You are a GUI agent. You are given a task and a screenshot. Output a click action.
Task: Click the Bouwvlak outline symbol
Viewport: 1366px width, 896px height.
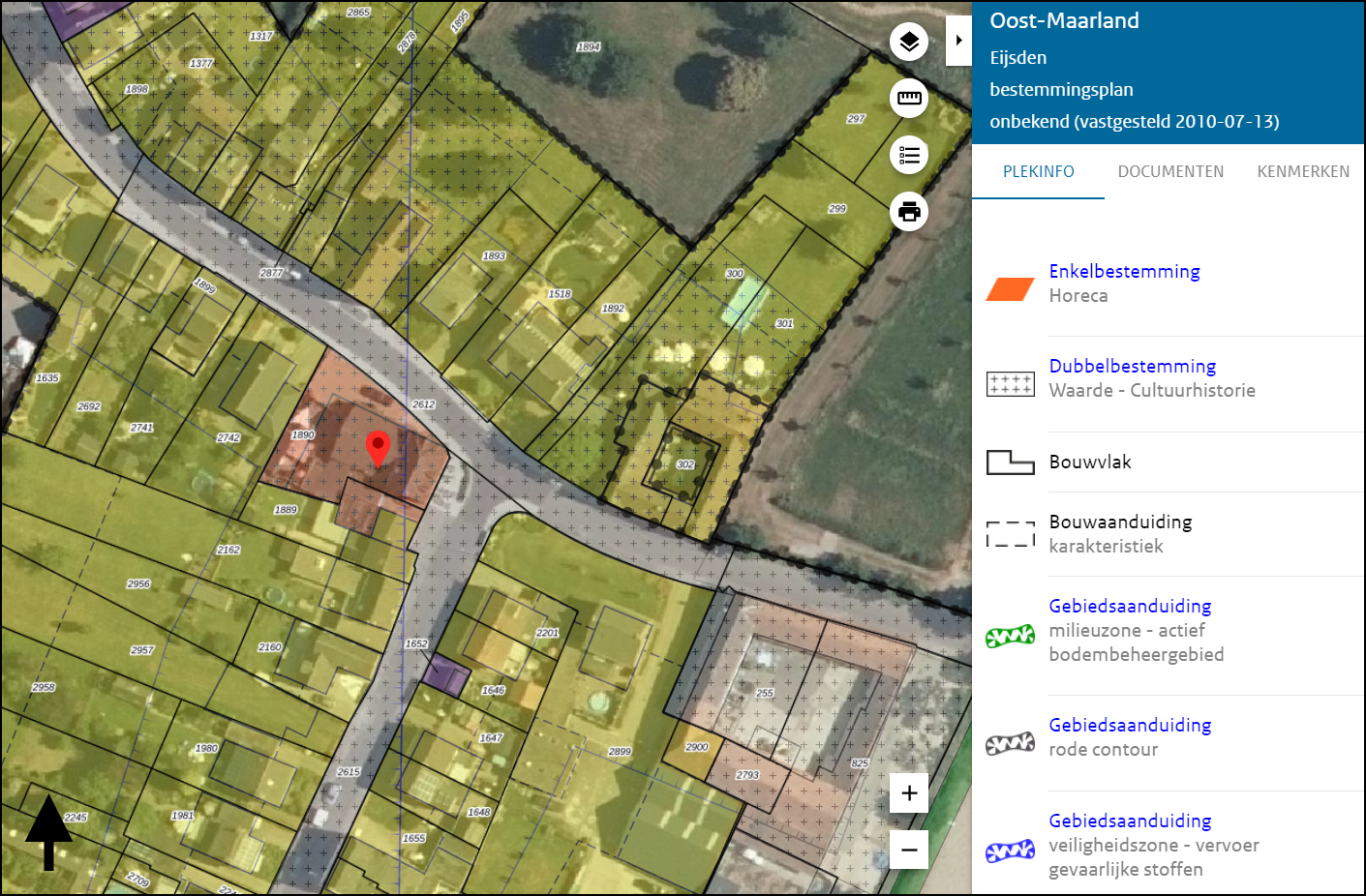(x=1010, y=463)
